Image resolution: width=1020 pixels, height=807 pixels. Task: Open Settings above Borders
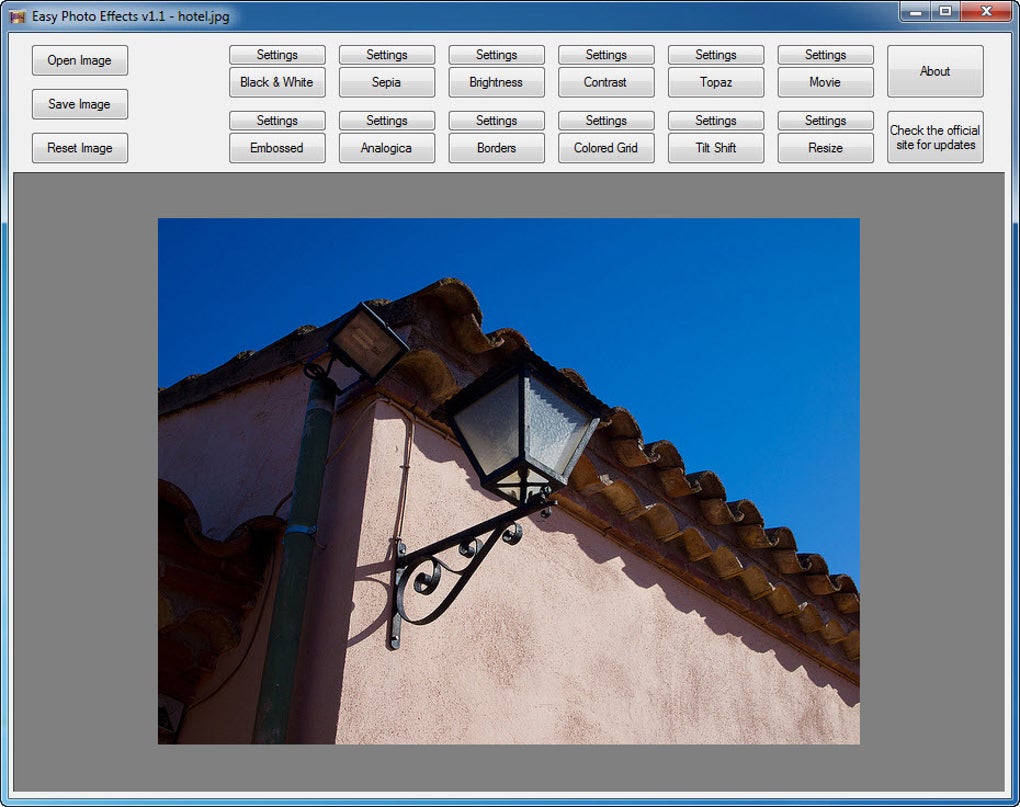click(x=496, y=120)
